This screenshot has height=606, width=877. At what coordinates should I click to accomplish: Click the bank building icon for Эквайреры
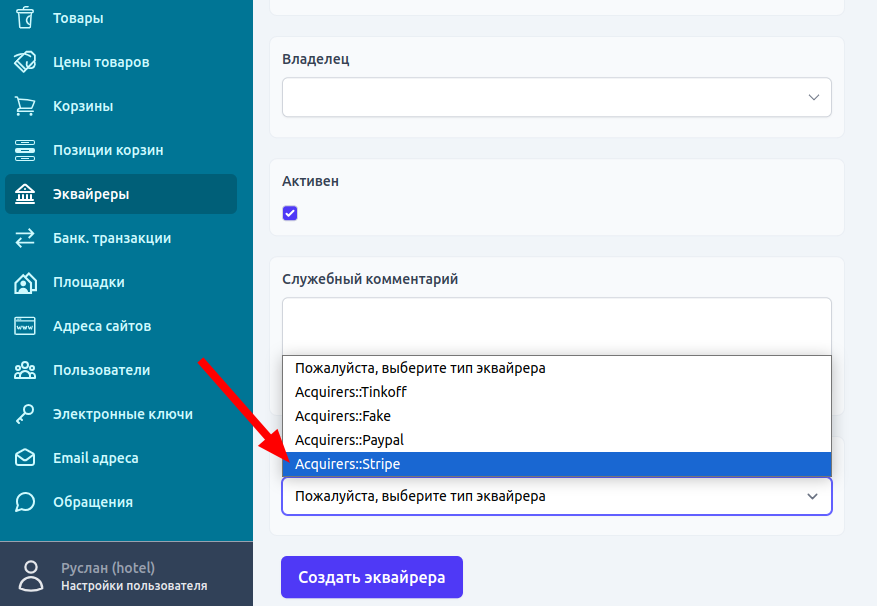[25, 194]
